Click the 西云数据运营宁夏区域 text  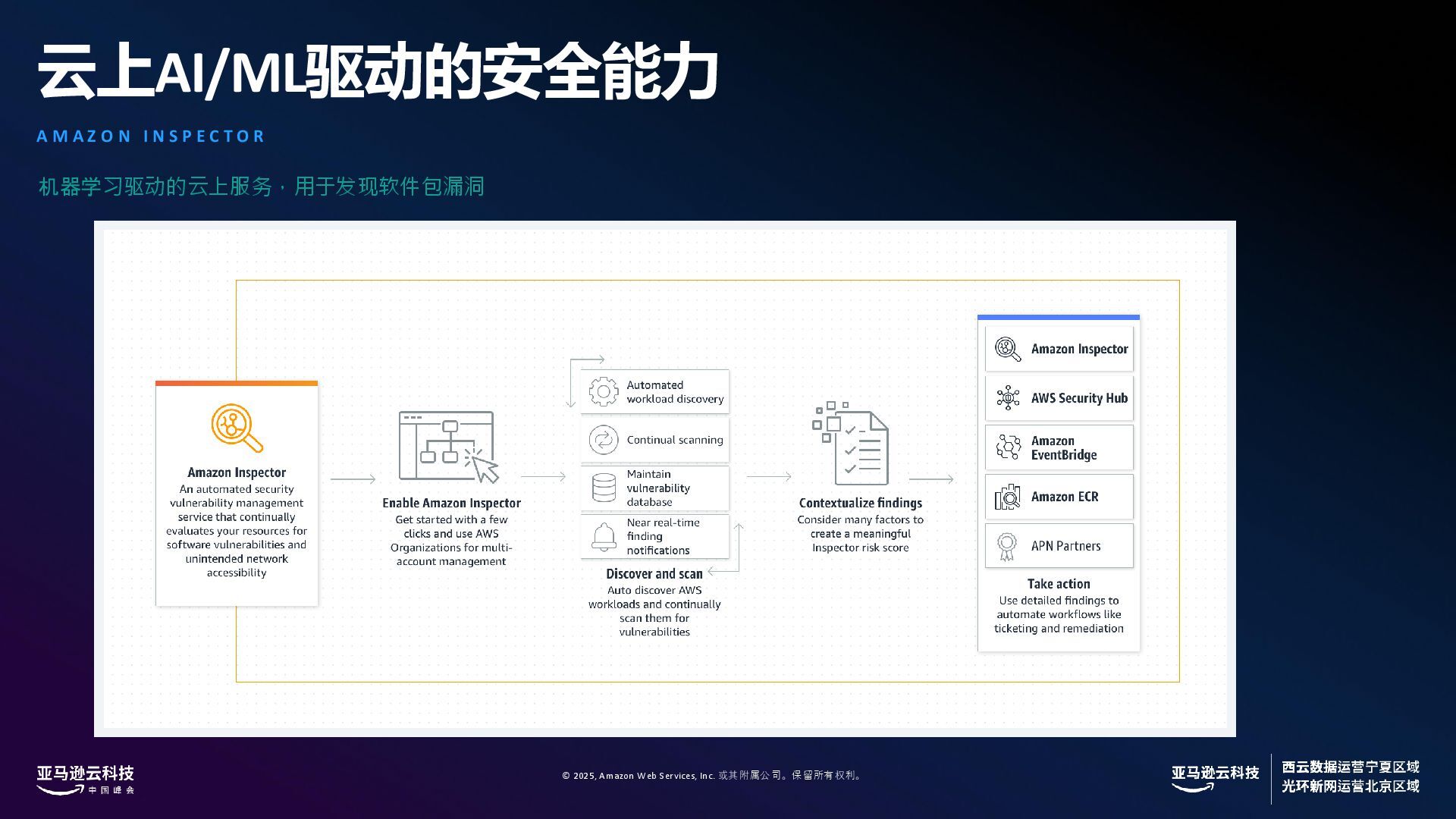(x=1351, y=767)
